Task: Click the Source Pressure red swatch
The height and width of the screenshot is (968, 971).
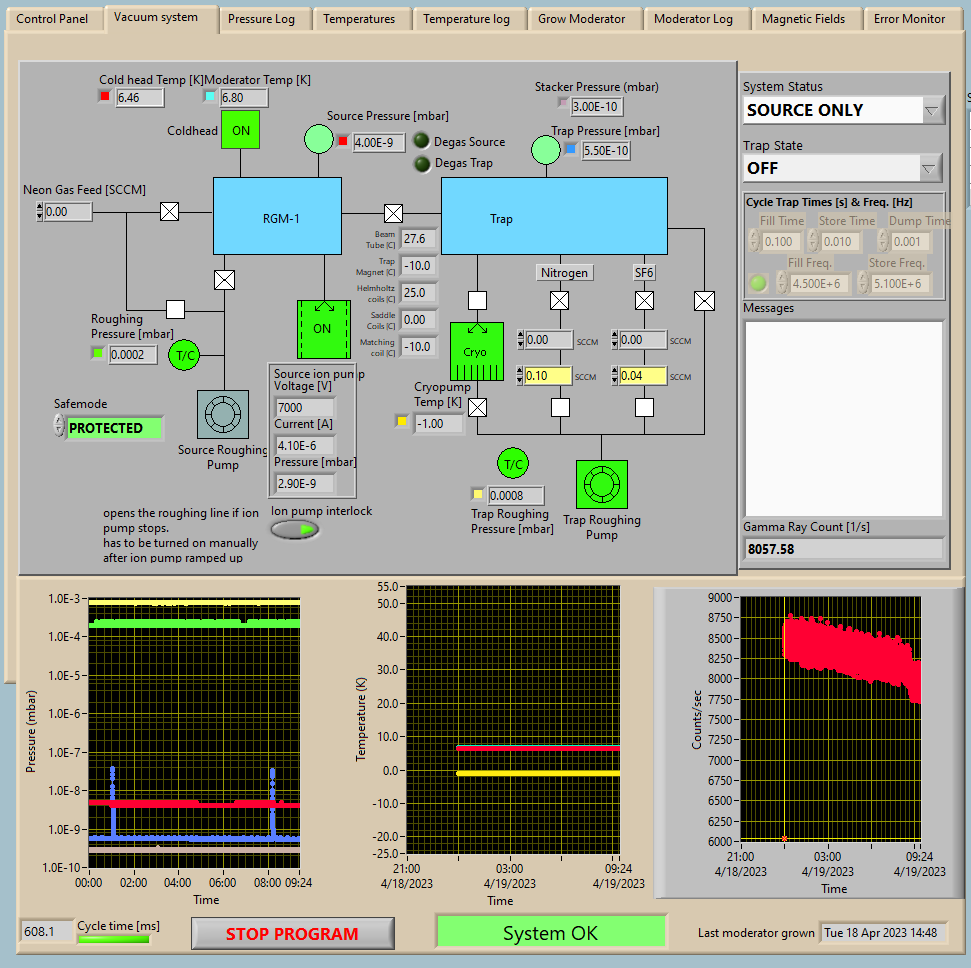Action: tap(342, 141)
